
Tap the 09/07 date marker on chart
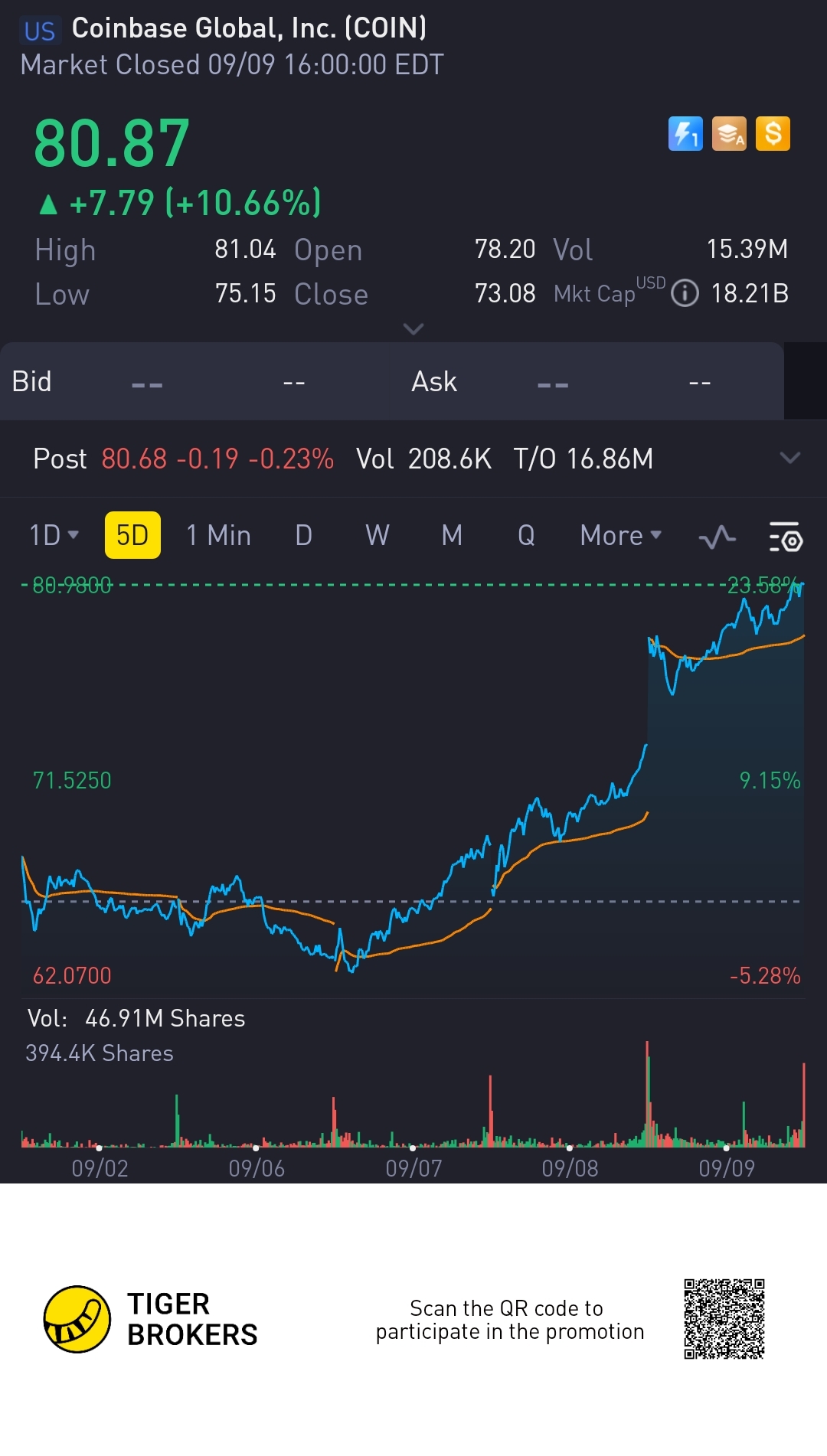413,1167
